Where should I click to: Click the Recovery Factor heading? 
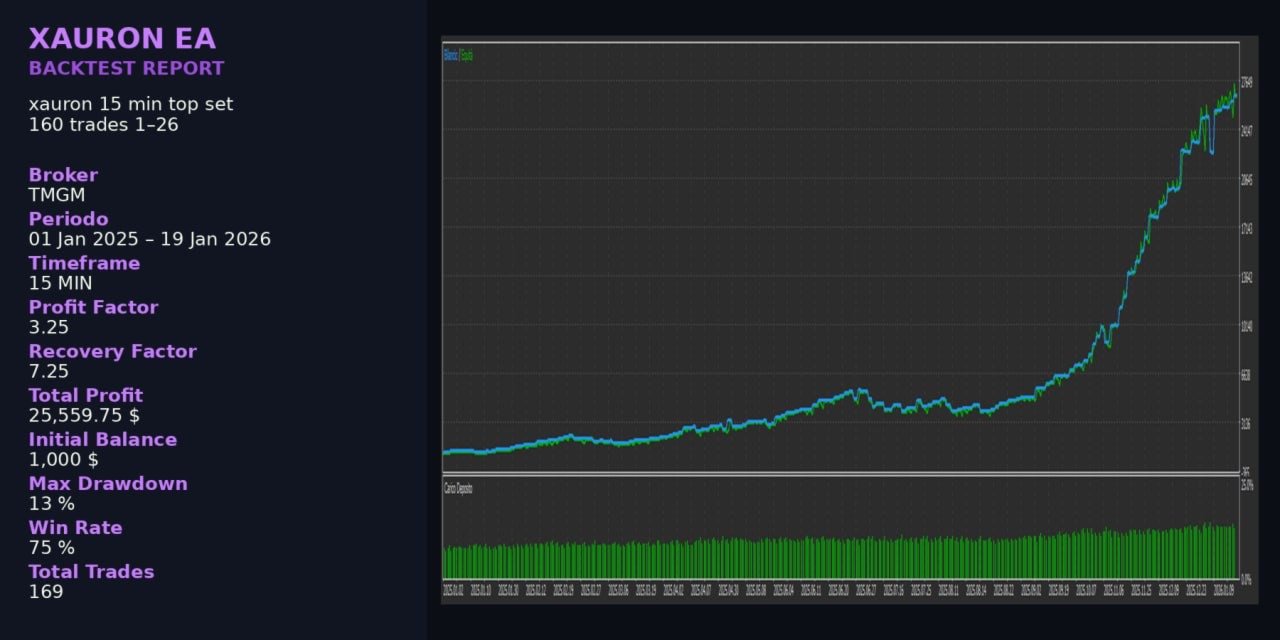click(x=112, y=351)
